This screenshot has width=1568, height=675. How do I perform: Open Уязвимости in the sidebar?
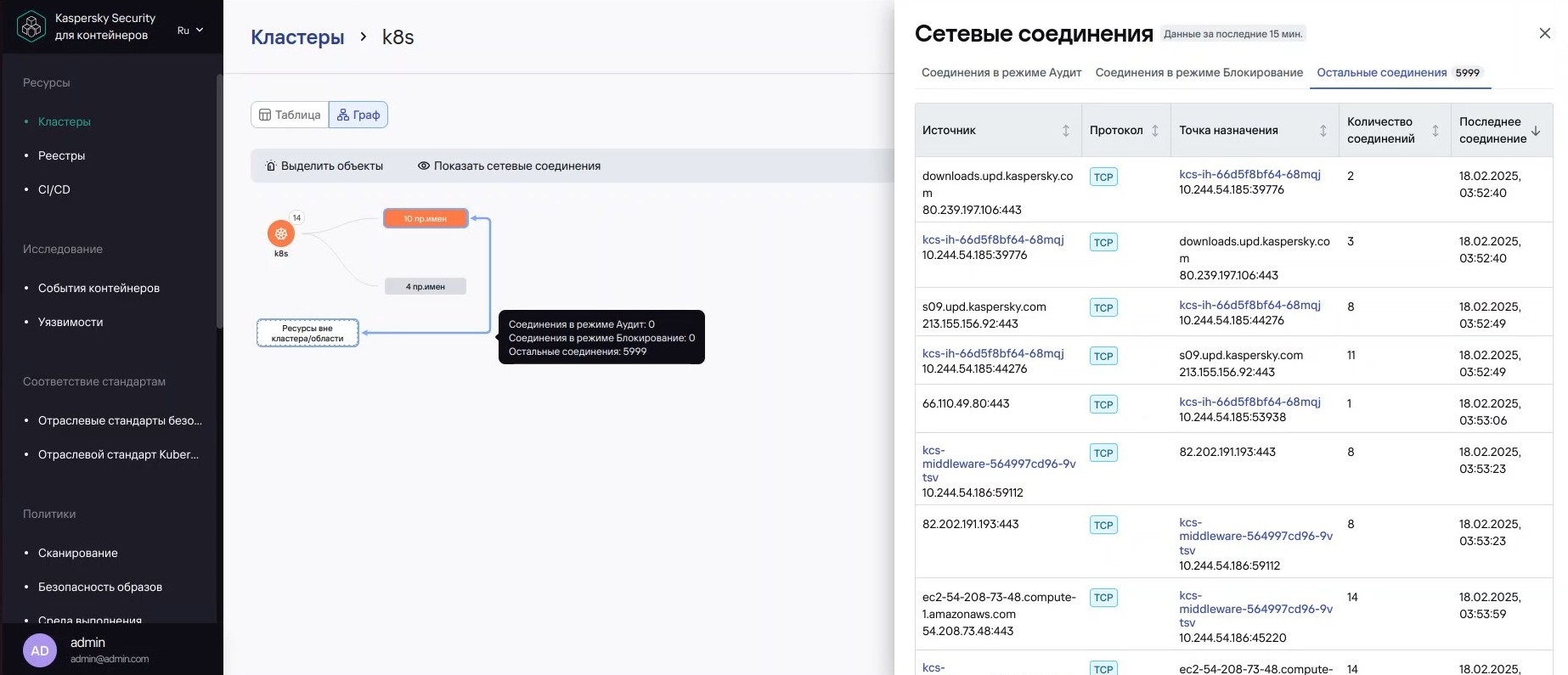pyautogui.click(x=71, y=322)
